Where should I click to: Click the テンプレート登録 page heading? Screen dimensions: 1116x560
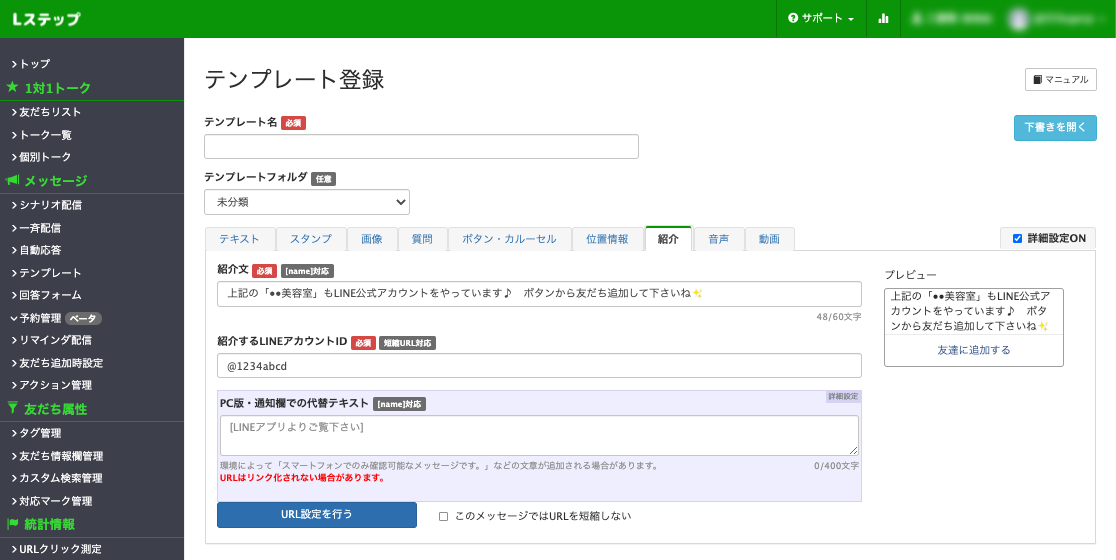point(295,79)
